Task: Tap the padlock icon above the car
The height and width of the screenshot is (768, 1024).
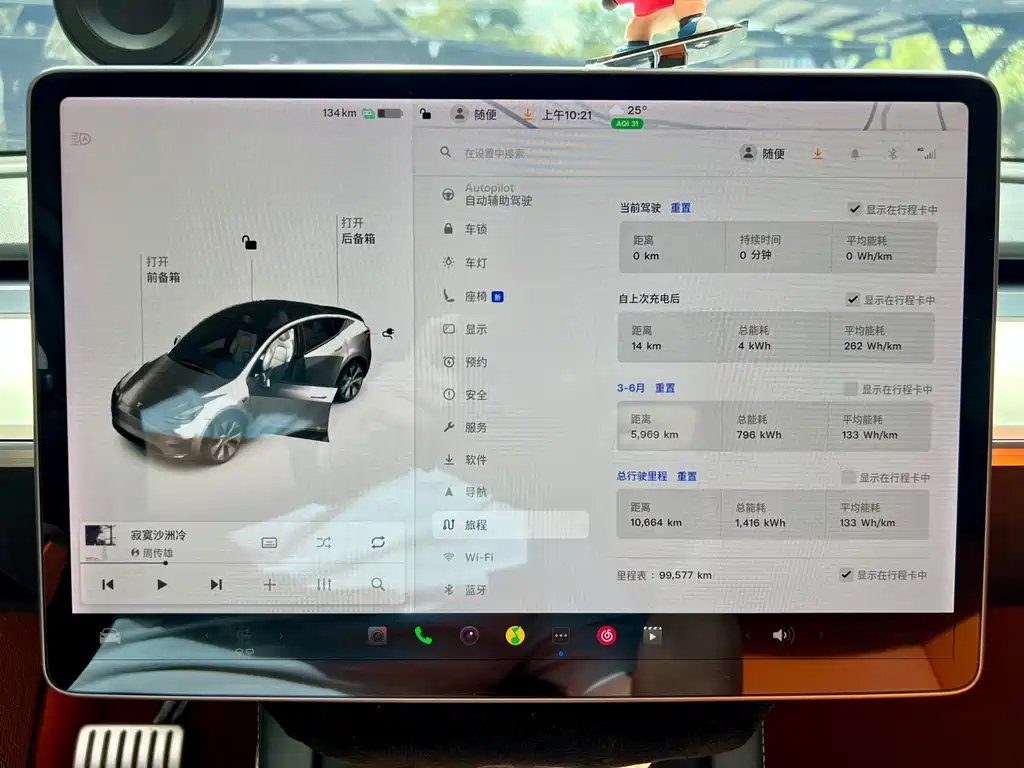Action: tap(249, 243)
